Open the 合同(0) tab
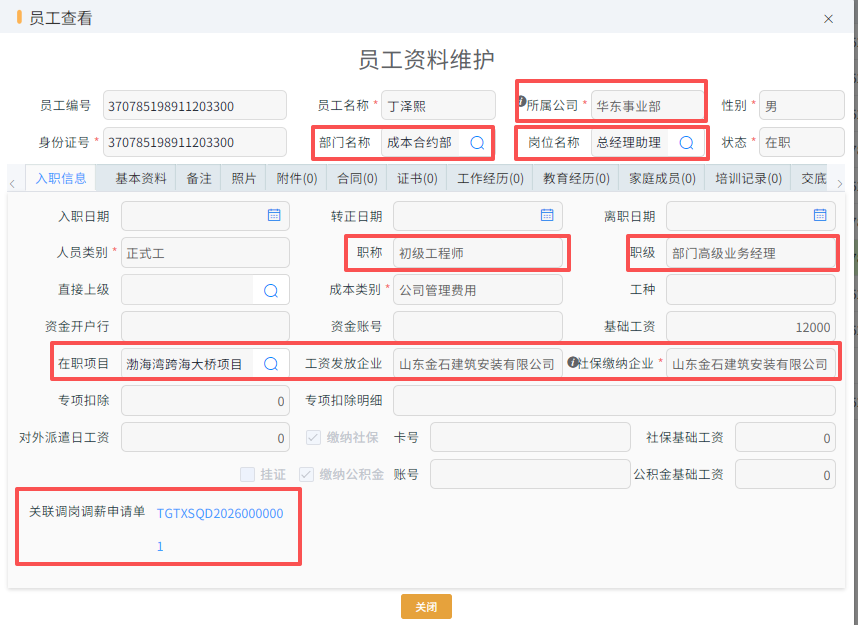Screen dimensions: 858x625 [357, 178]
